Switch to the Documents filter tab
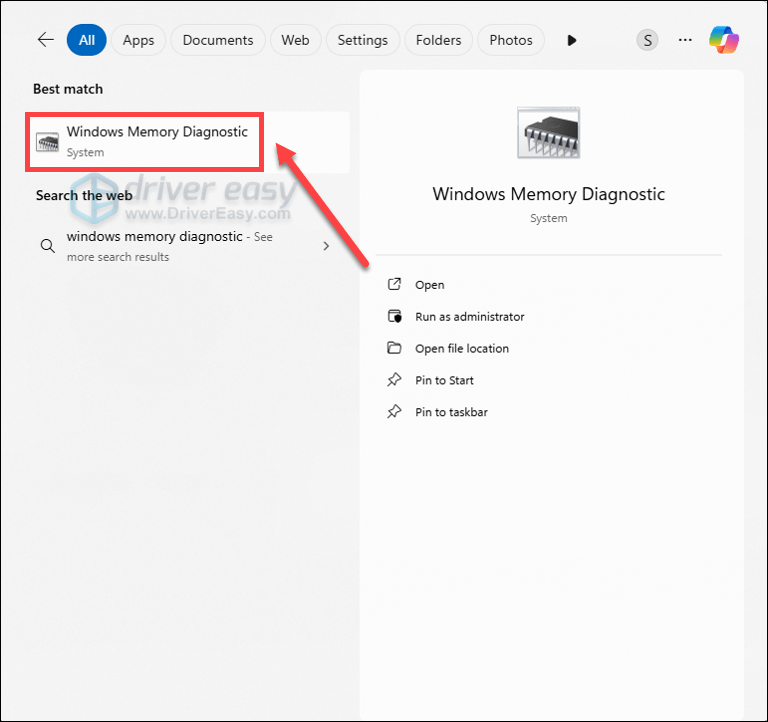This screenshot has width=768, height=722. coord(218,40)
